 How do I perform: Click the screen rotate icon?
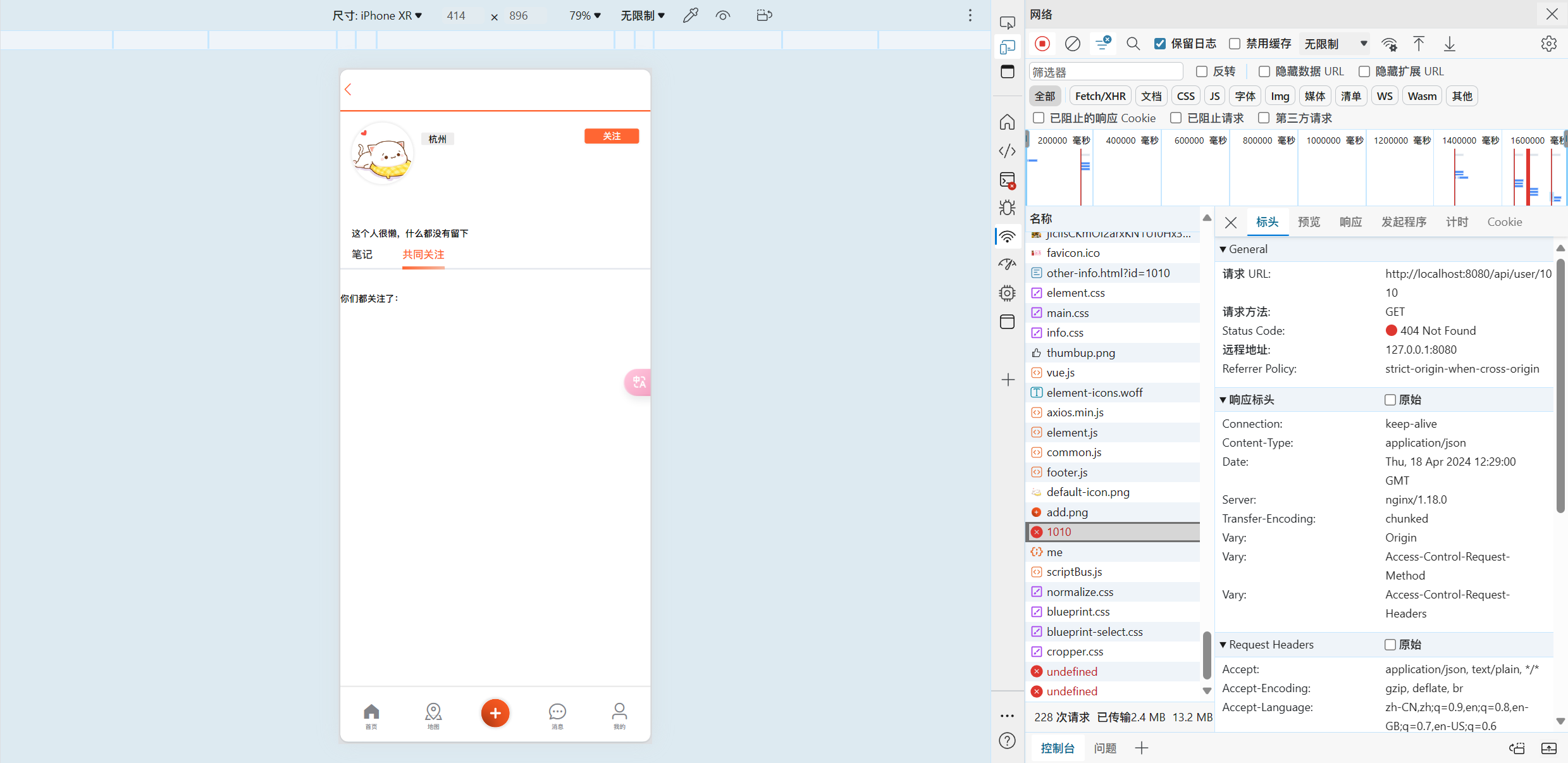point(764,15)
